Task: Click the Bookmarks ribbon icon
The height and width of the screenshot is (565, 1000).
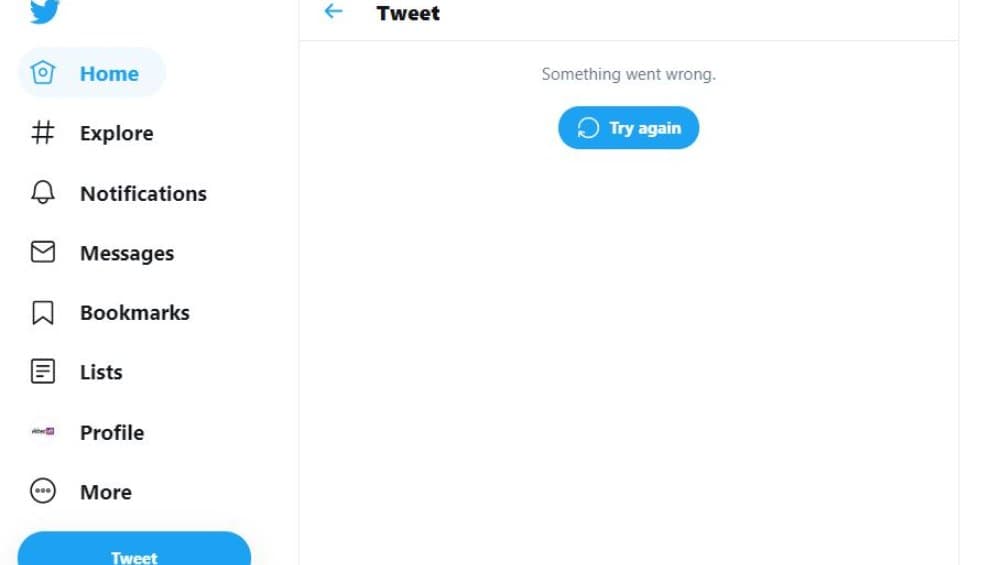Action: point(43,312)
